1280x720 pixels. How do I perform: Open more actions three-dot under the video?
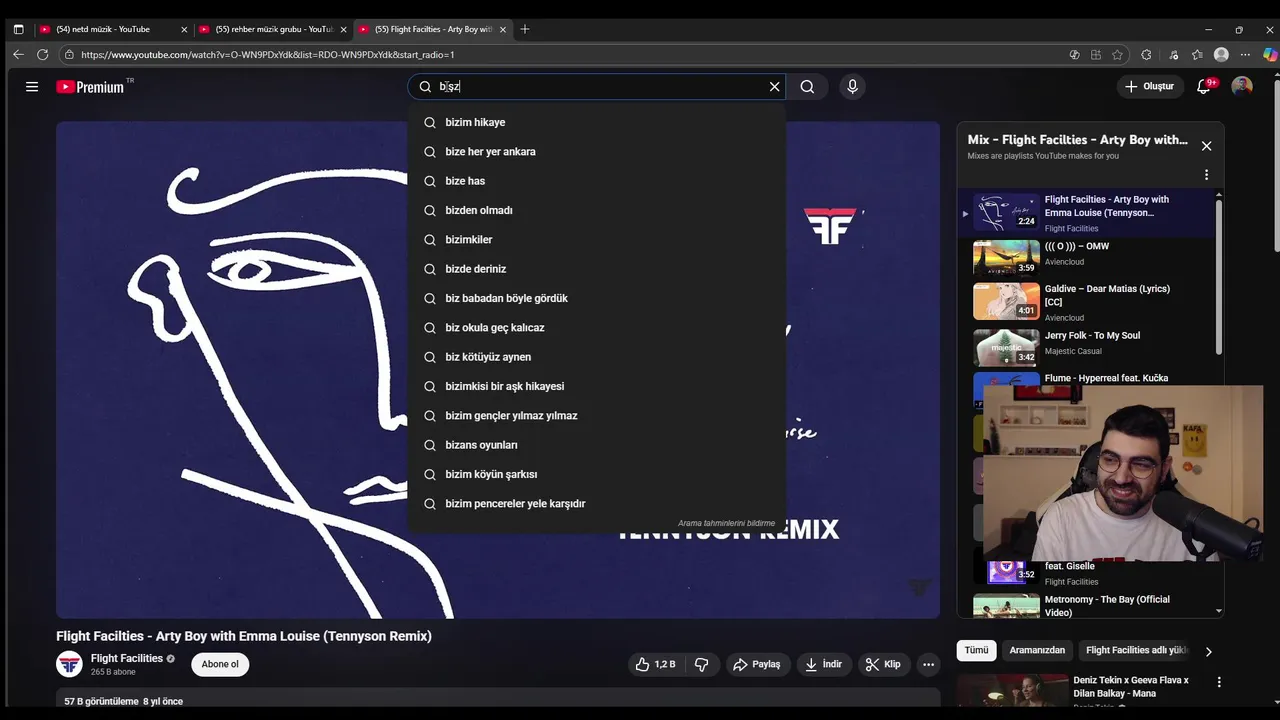(928, 664)
